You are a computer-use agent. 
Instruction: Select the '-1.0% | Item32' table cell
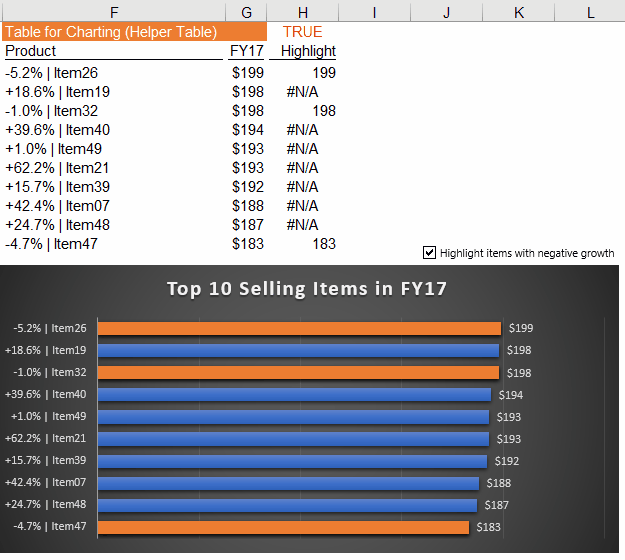click(x=113, y=111)
